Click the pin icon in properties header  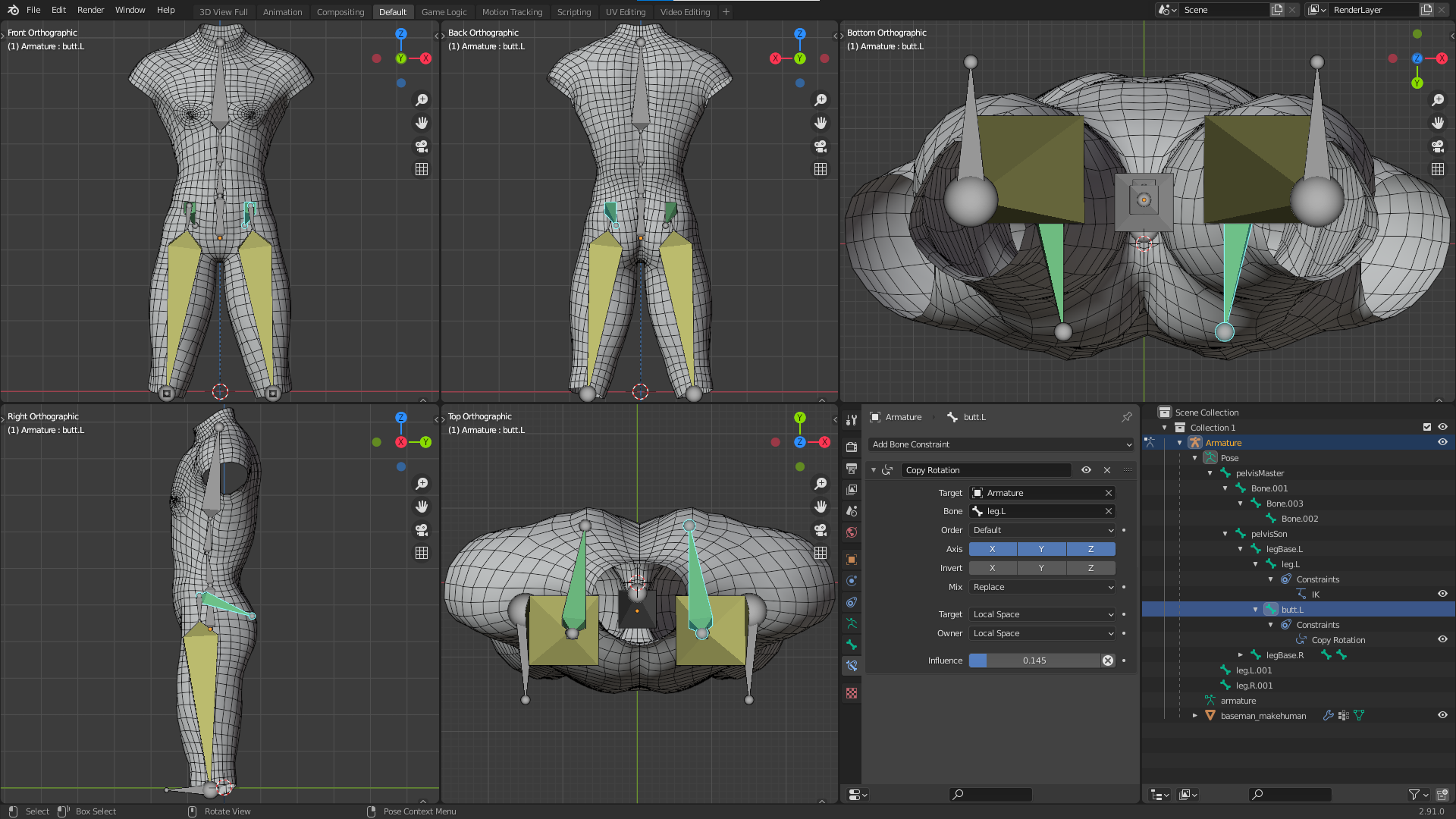pos(1127,417)
